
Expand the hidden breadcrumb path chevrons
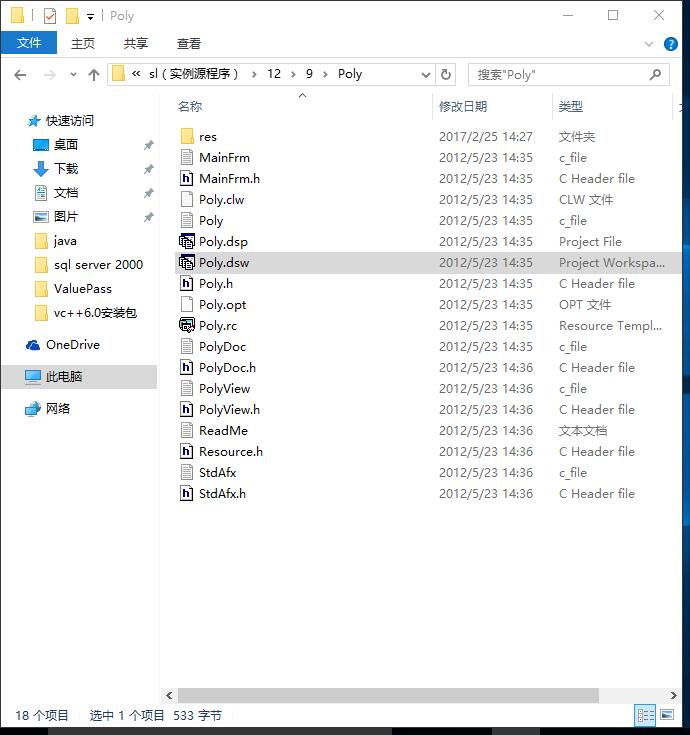tap(136, 74)
